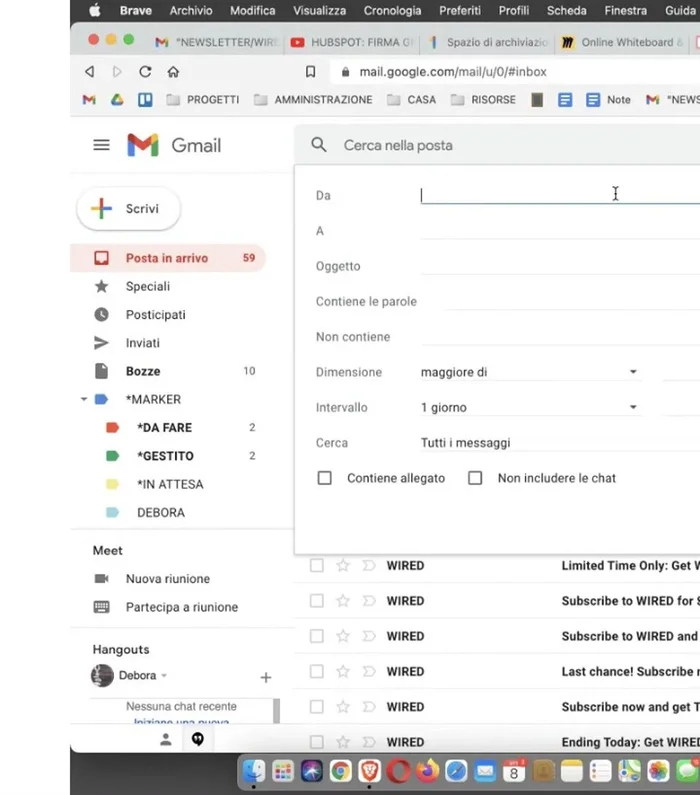
Task: Click the search magnifier icon
Action: (319, 145)
